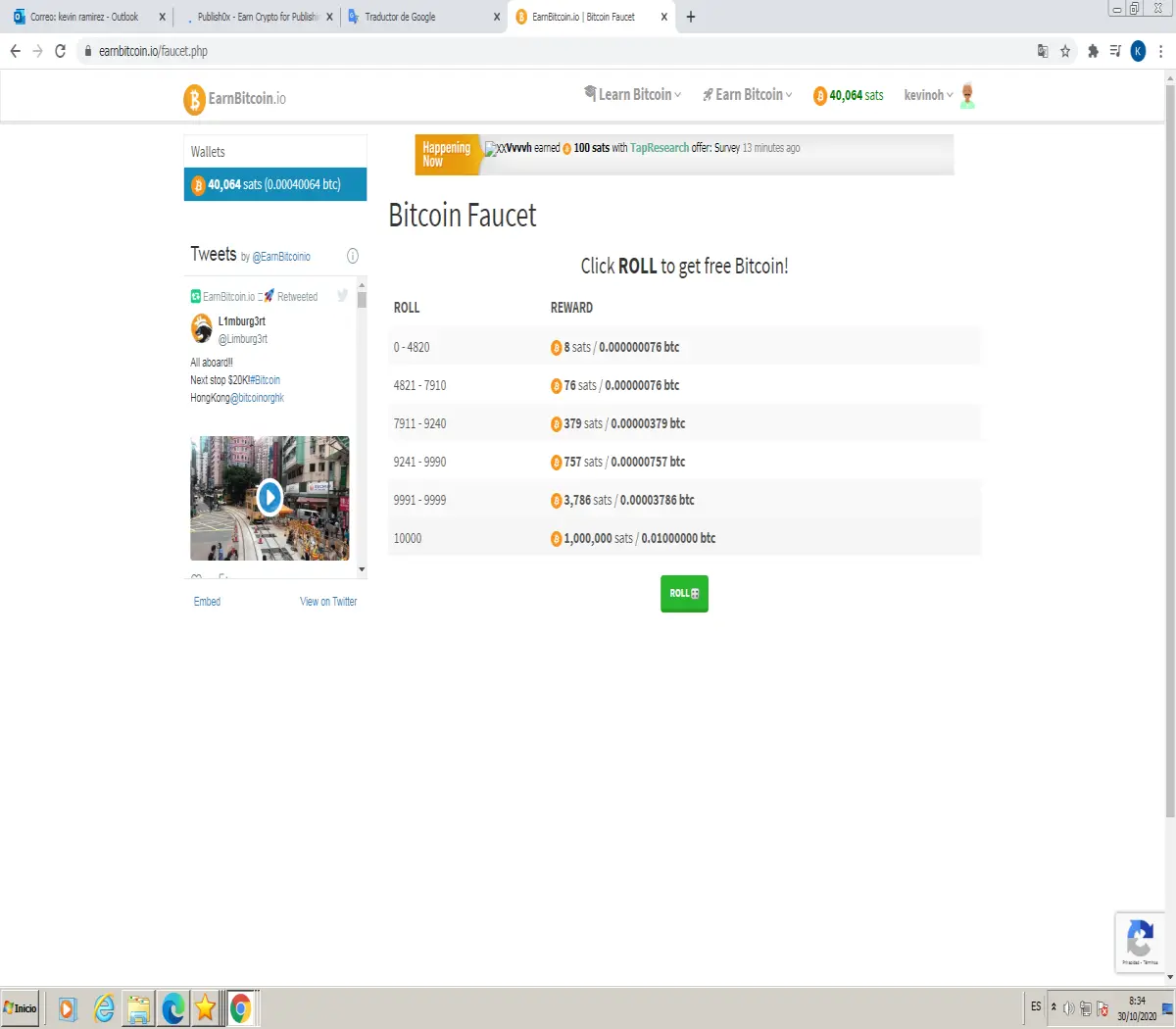1176x1029 pixels.
Task: Click the tweets scrollbar down arrow
Action: click(x=362, y=569)
